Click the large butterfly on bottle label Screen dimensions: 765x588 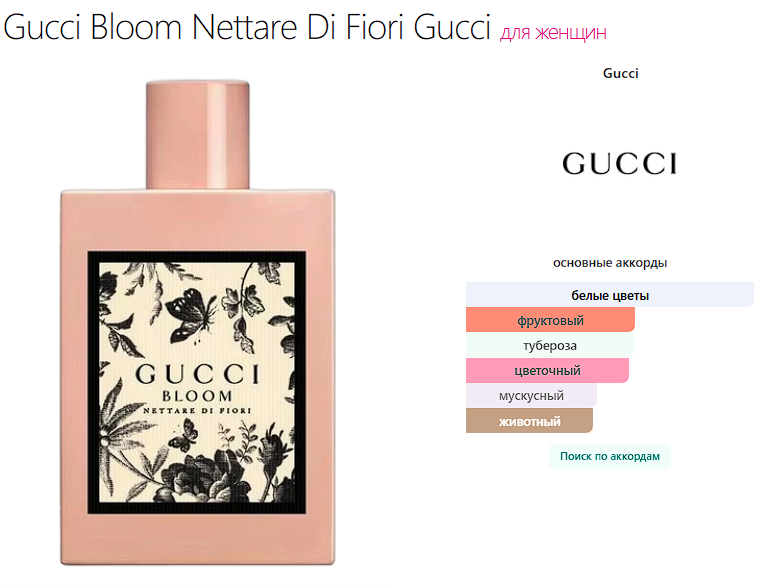pyautogui.click(x=191, y=315)
